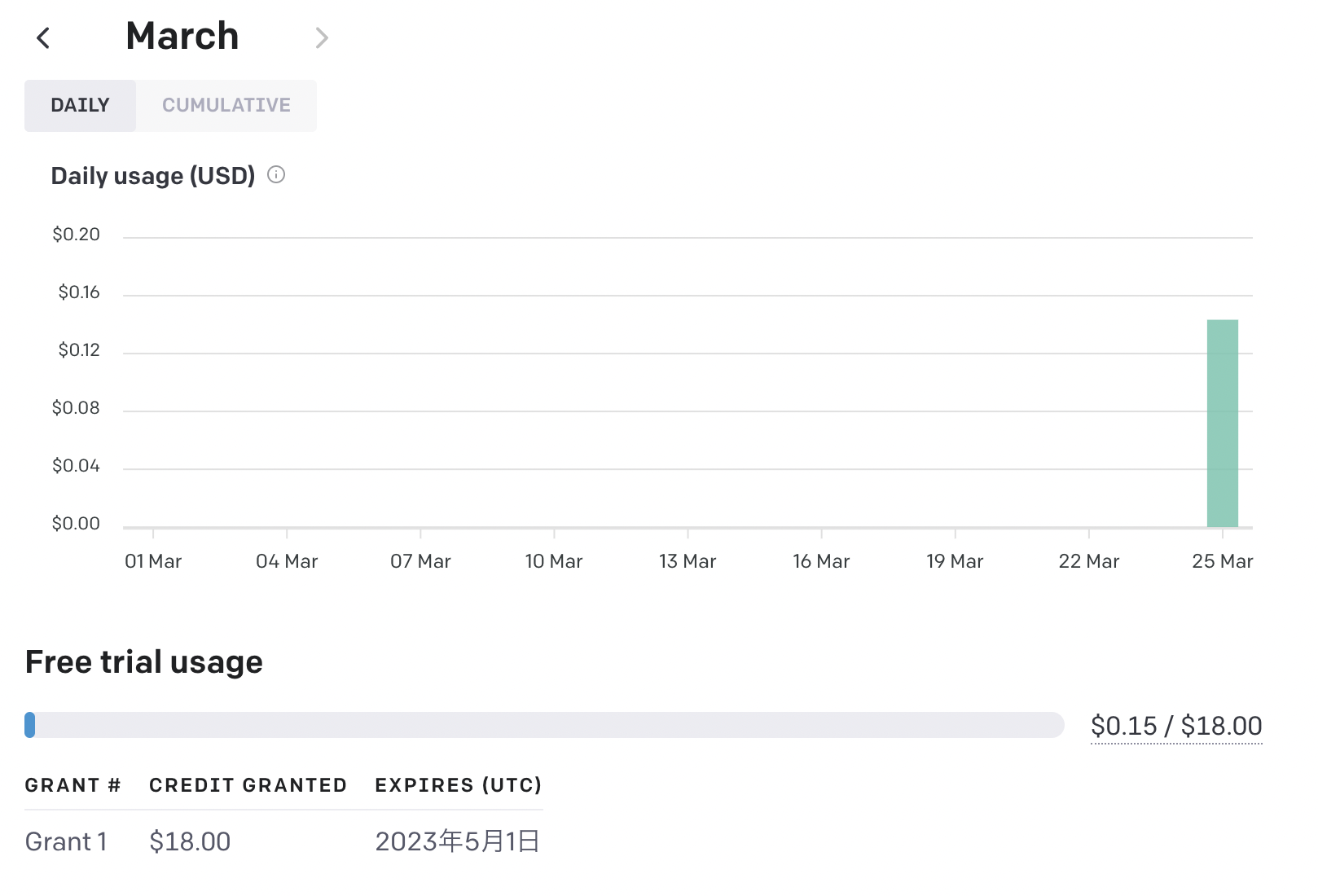Click the $18.00 credit granted value
The image size is (1318, 896).
(x=190, y=841)
